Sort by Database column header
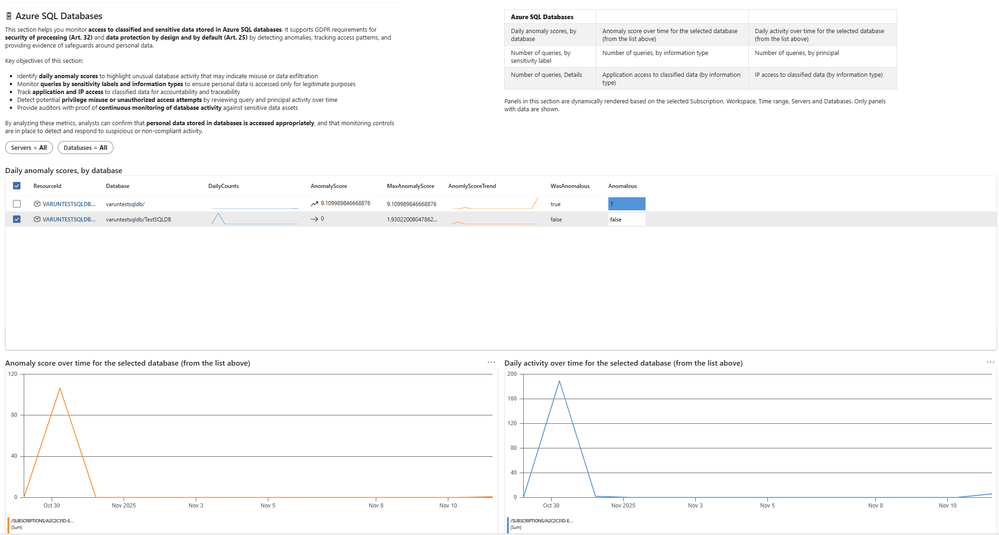Screen dimensions: 999x535 [117, 186]
